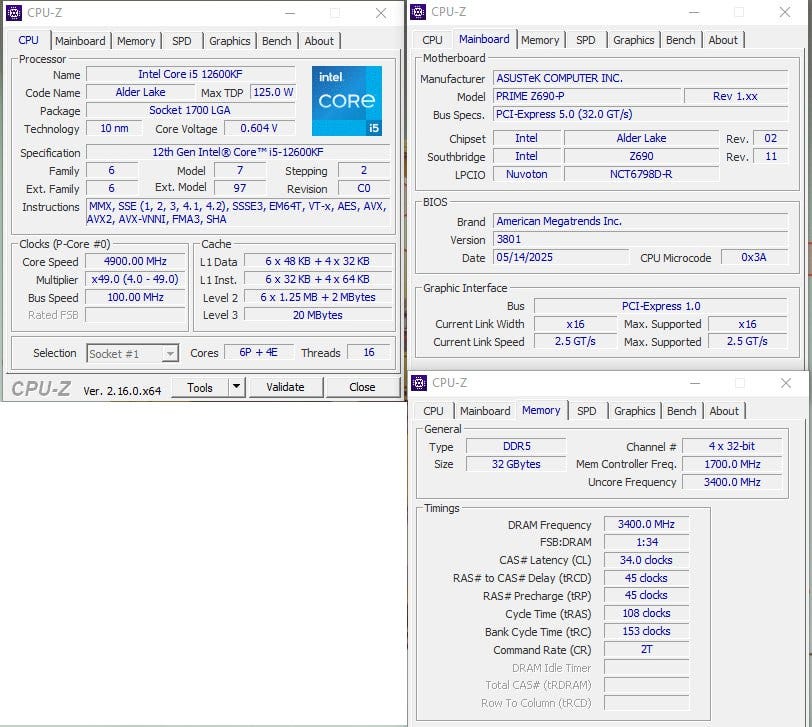Select Graphics tab in the Mainboard window
Image resolution: width=812 pixels, height=727 pixels.
(633, 40)
